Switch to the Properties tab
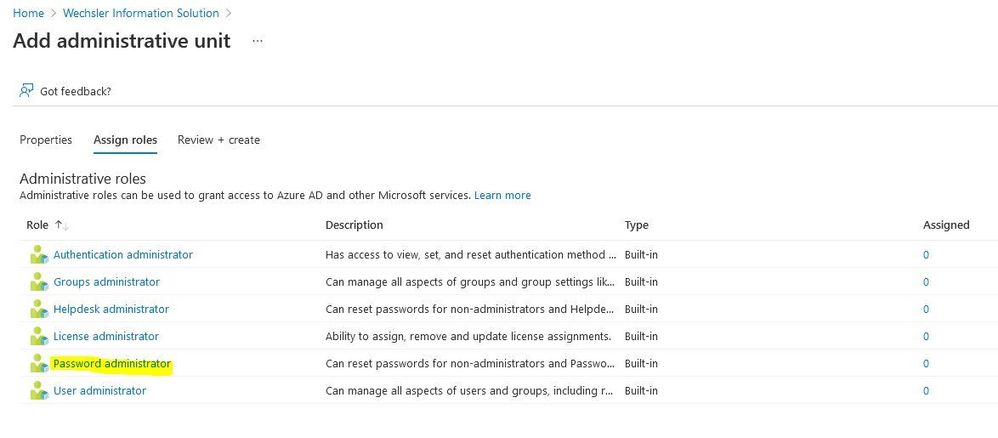This screenshot has height=438, width=998. tap(46, 140)
